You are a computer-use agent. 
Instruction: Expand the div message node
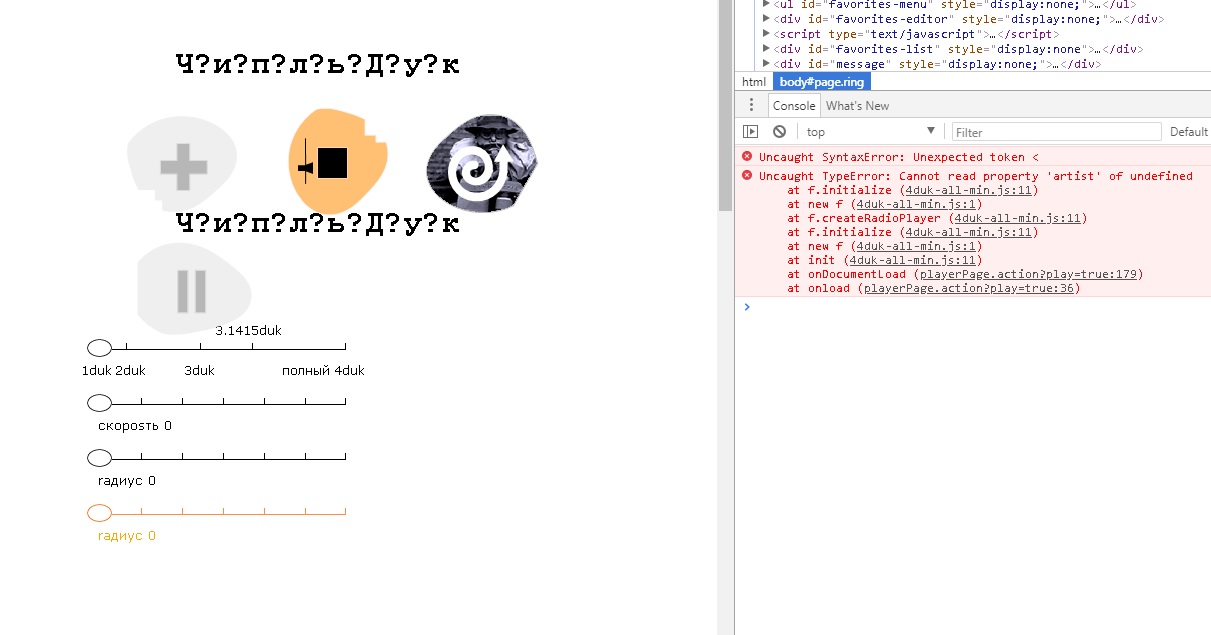766,64
